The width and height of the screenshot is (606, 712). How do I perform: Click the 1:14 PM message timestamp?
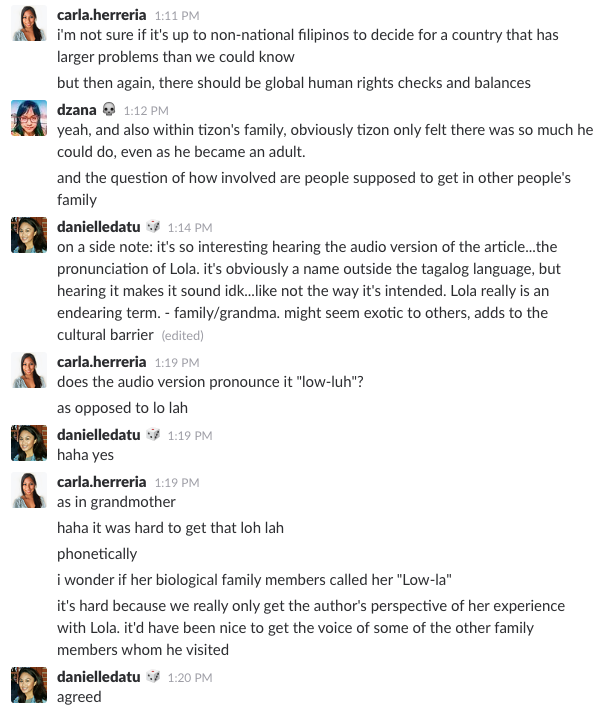coord(190,227)
